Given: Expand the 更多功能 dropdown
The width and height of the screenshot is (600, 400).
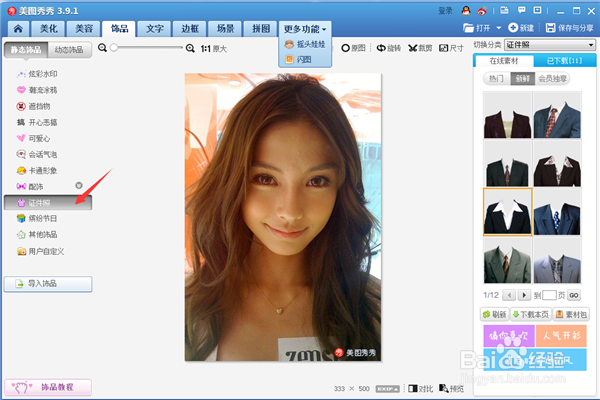Looking at the screenshot, I should coord(305,29).
